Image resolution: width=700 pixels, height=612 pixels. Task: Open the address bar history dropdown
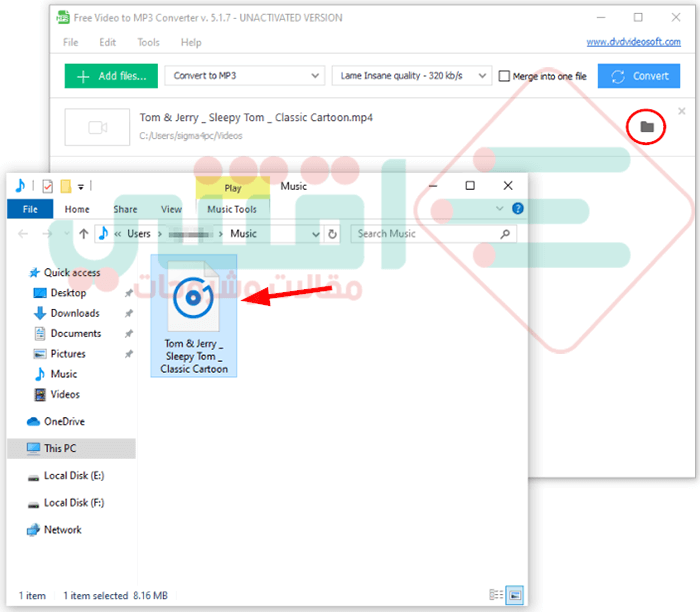pos(316,234)
